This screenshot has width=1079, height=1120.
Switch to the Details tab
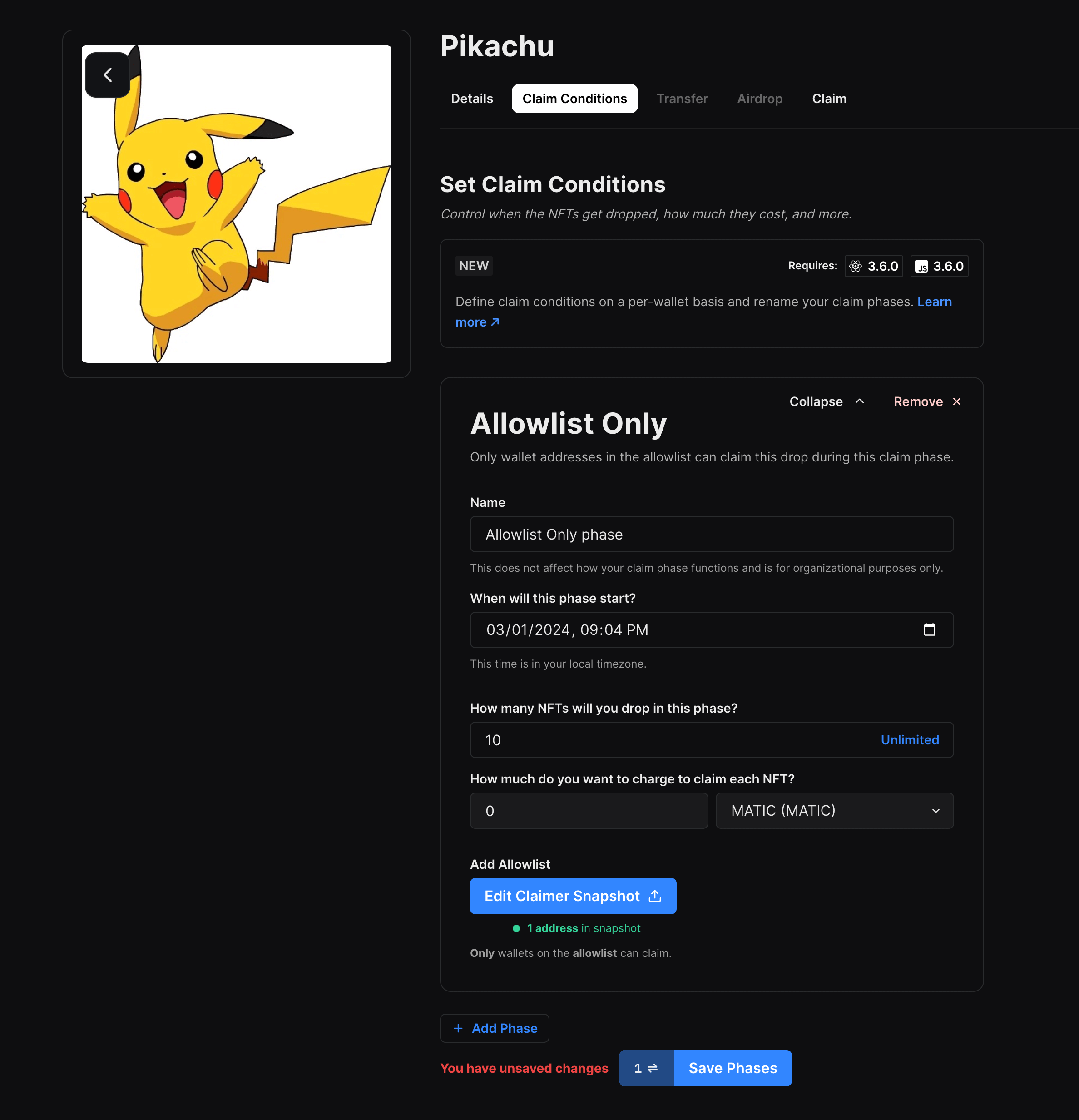coord(471,99)
